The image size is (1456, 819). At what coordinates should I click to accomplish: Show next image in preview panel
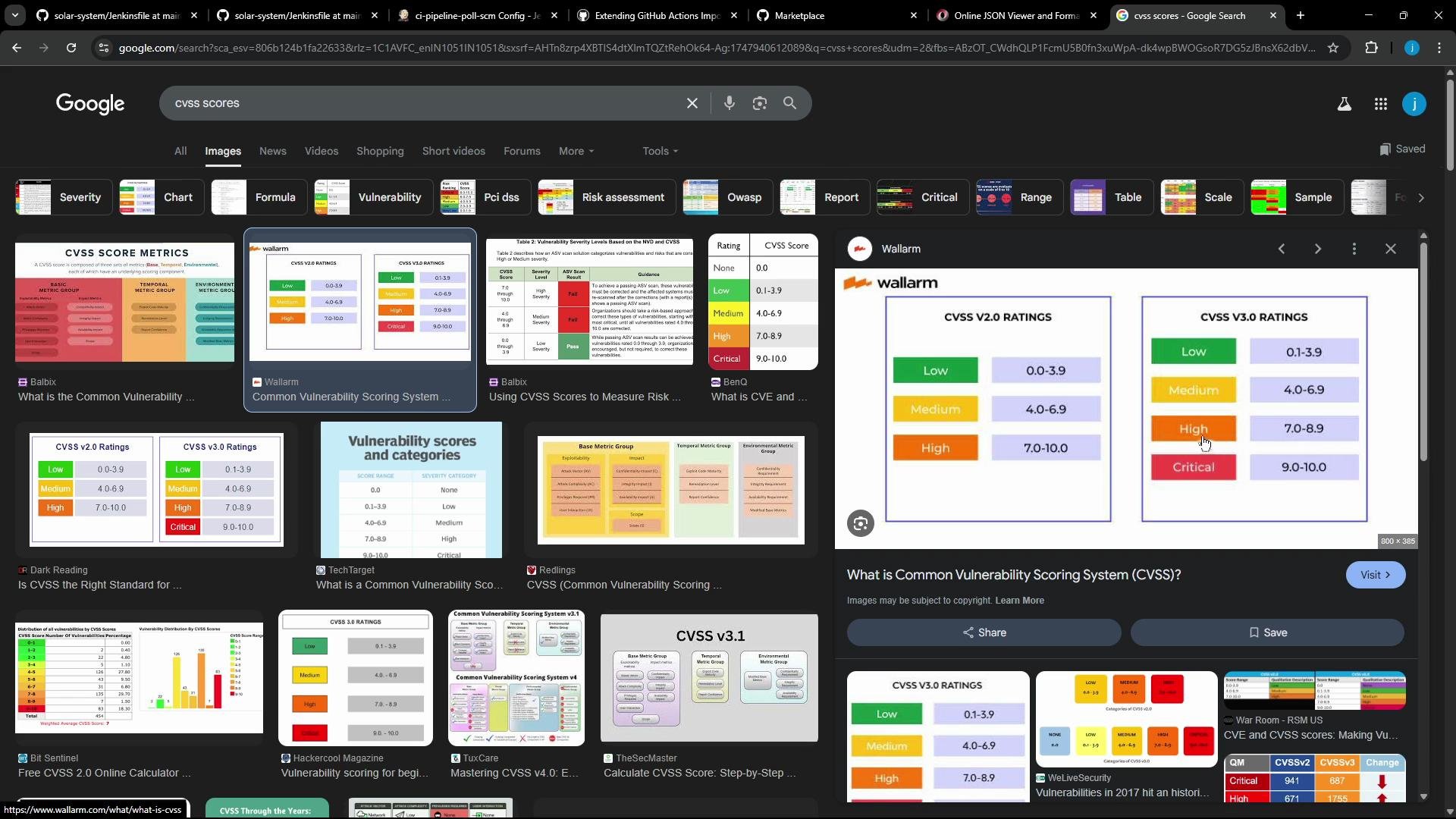tap(1318, 249)
